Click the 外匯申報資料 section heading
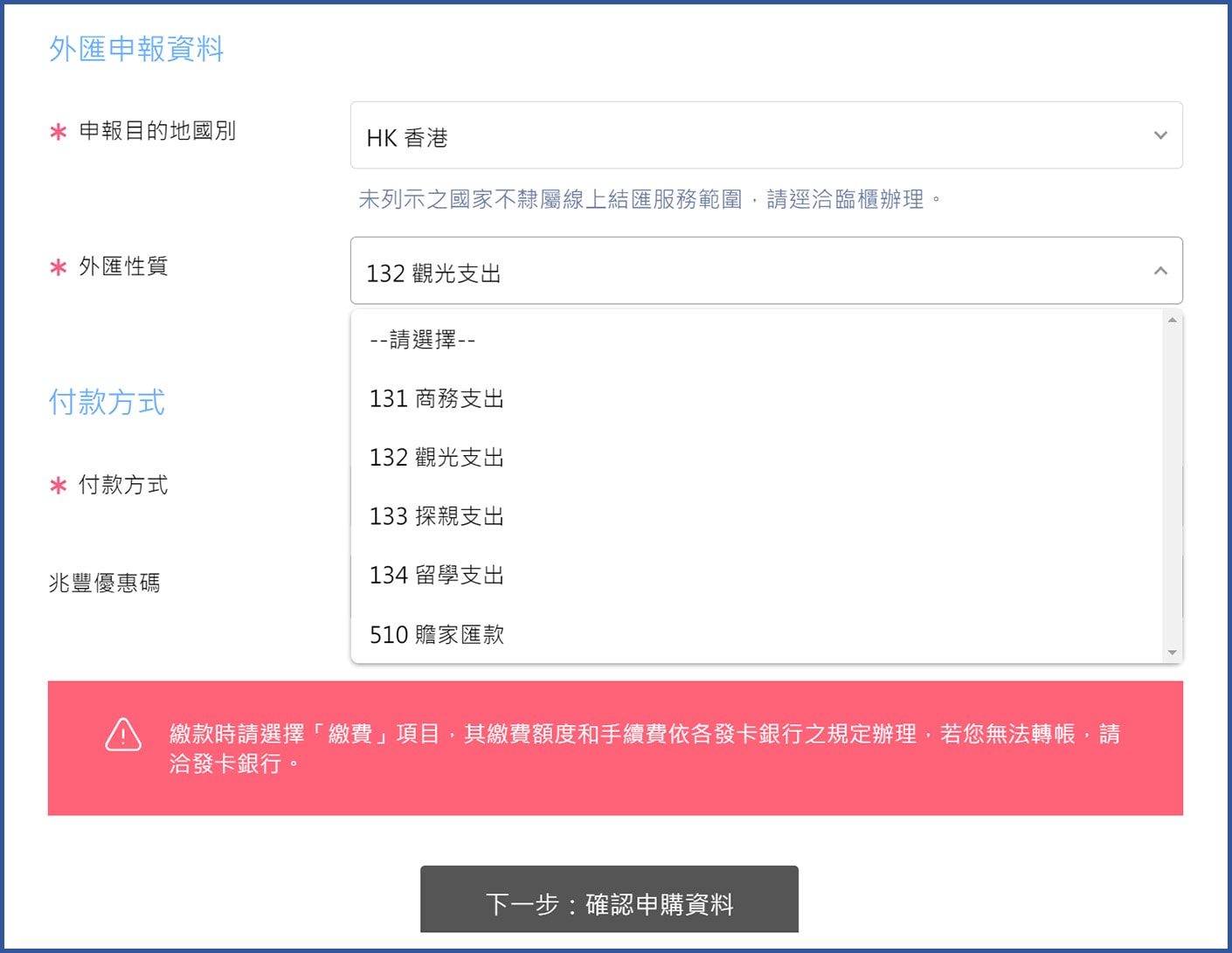 (x=135, y=49)
